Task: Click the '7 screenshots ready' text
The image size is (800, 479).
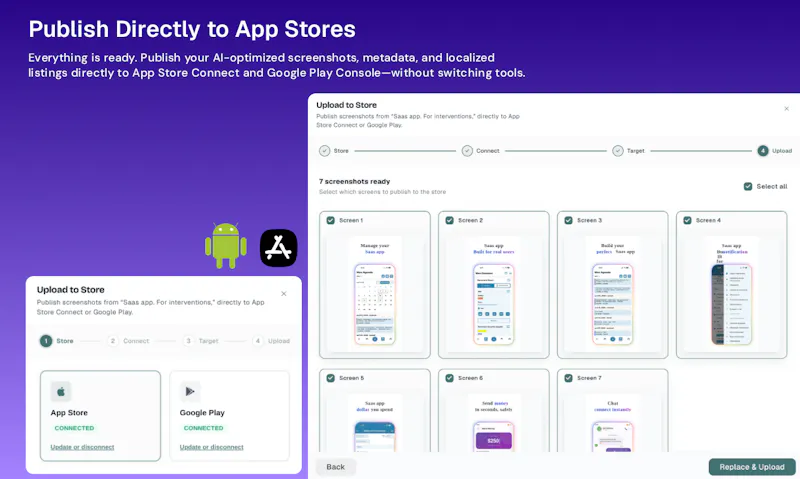Action: coord(355,182)
